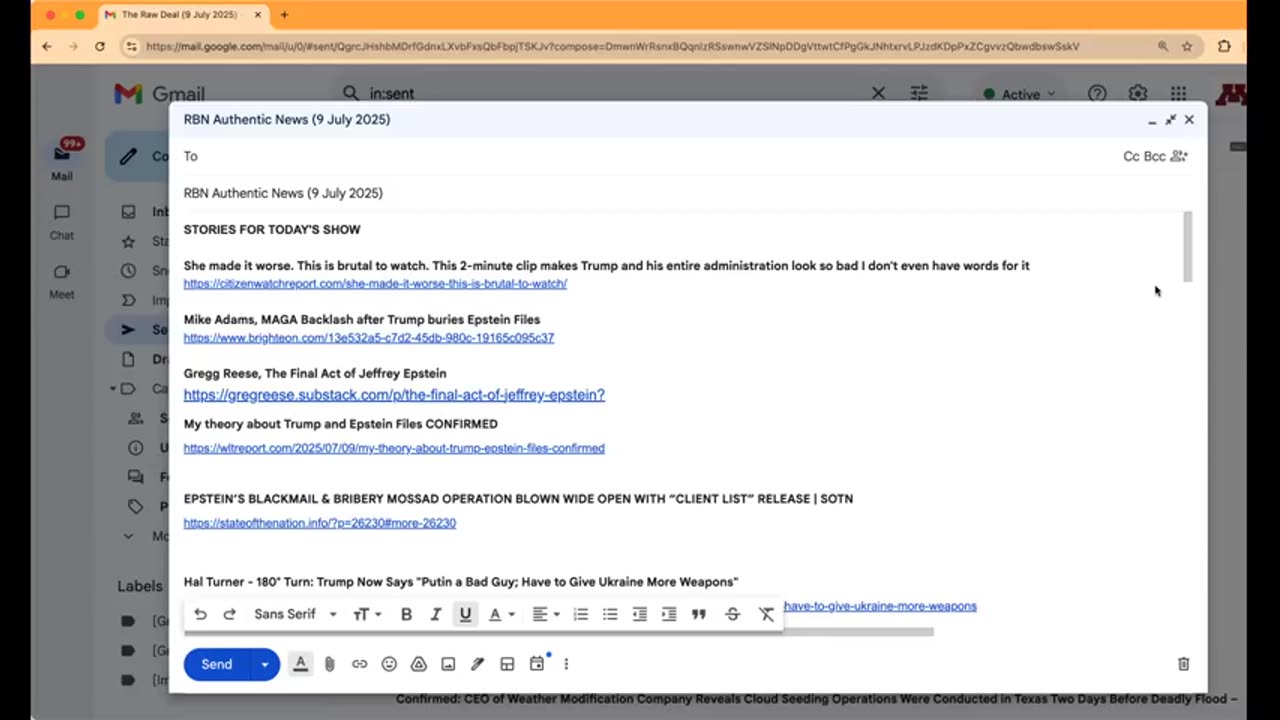Click the browser address bar URL
Screen dimensions: 1280x720
tap(612, 46)
